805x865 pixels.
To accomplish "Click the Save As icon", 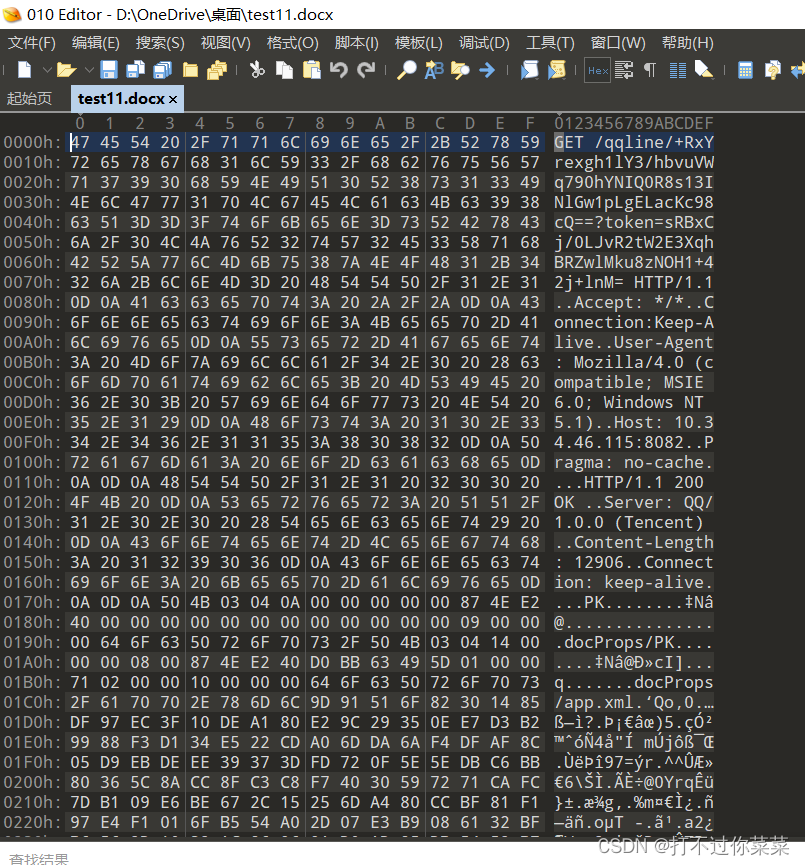I will [x=136, y=70].
